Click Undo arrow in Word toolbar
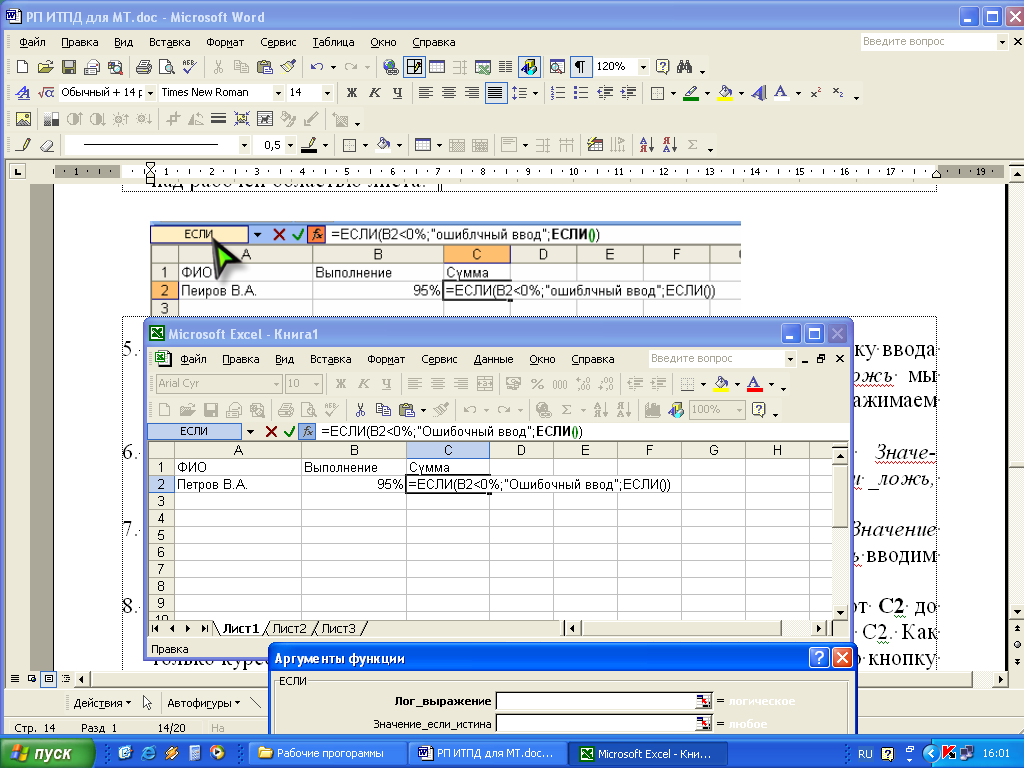 click(317, 67)
